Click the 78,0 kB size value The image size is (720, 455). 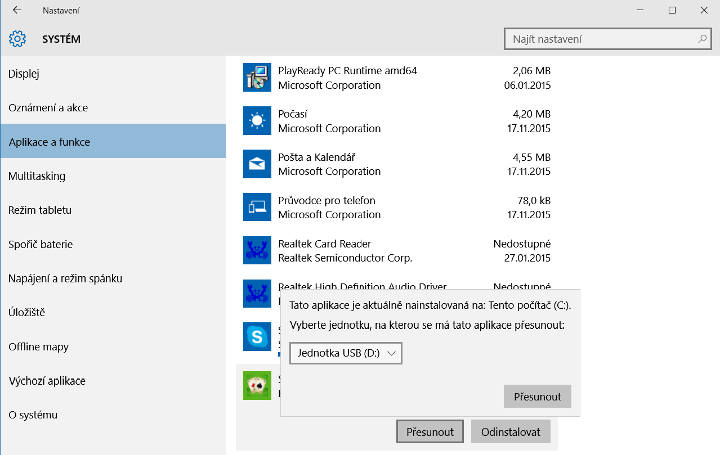coord(534,200)
